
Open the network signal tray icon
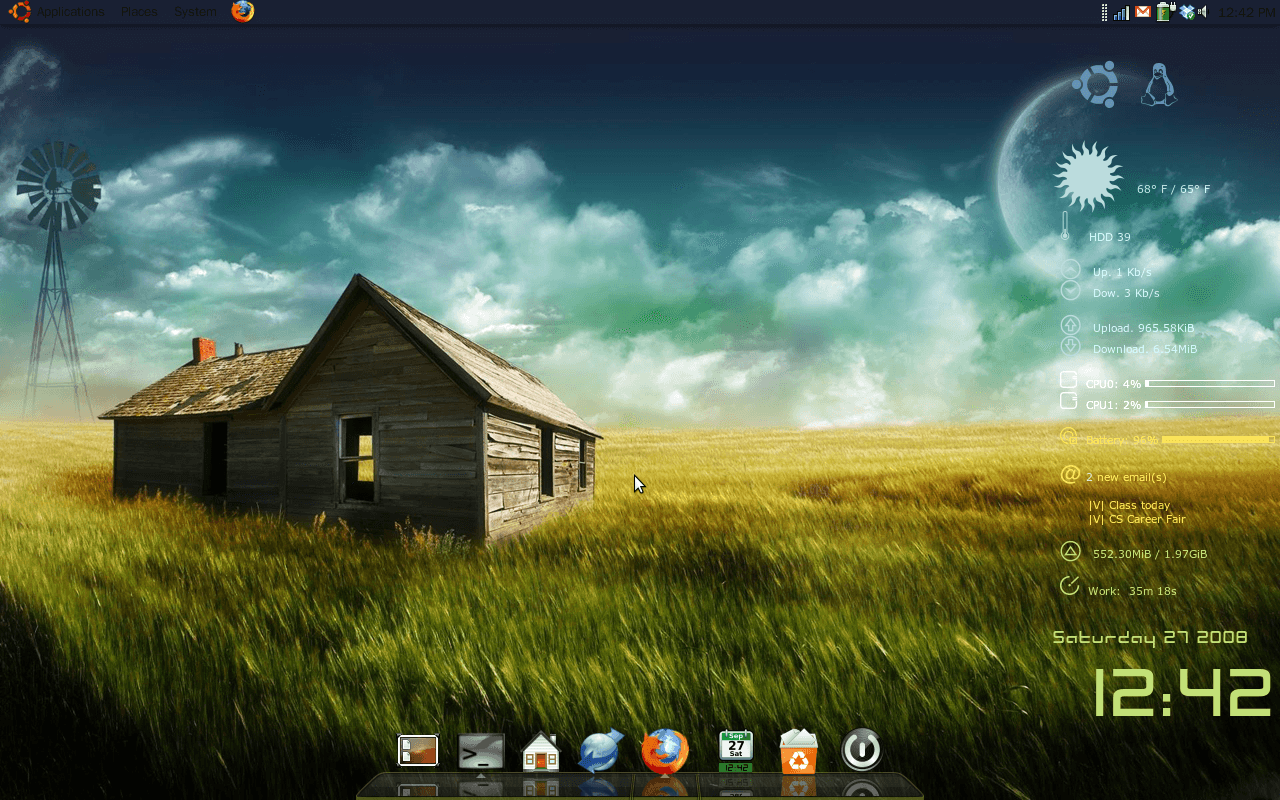tap(1122, 12)
